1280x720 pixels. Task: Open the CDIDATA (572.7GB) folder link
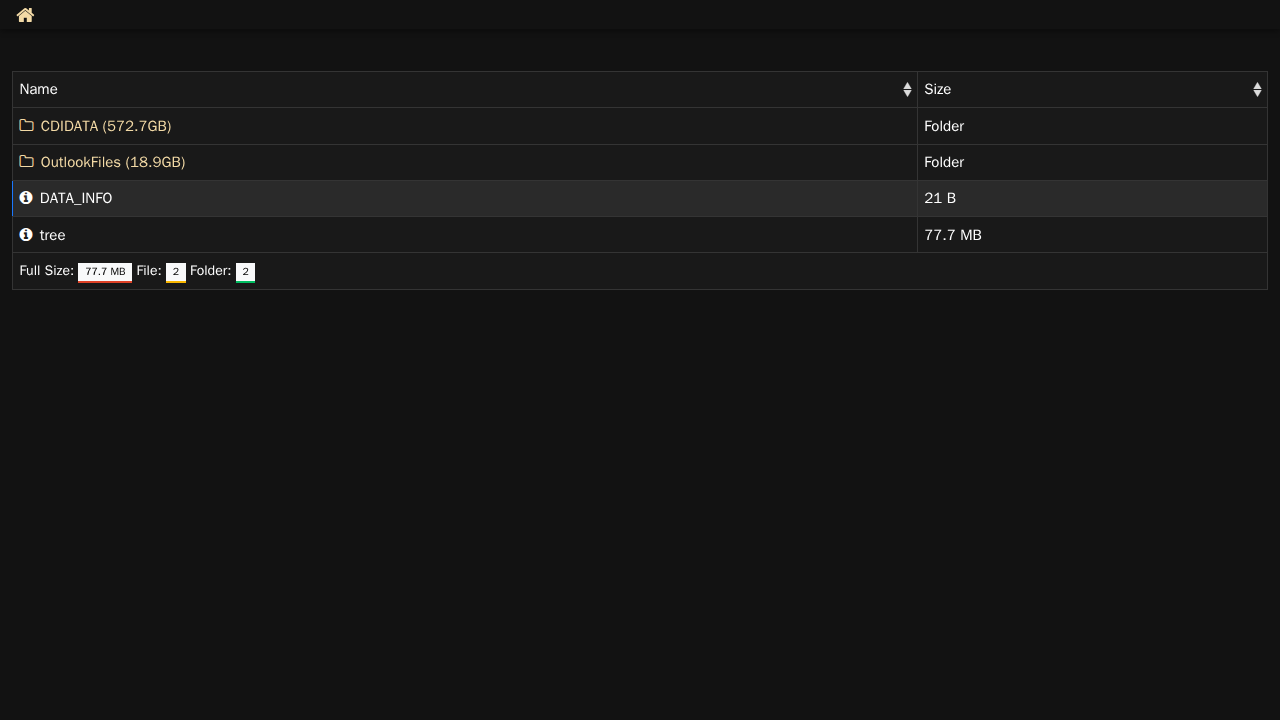(x=106, y=126)
